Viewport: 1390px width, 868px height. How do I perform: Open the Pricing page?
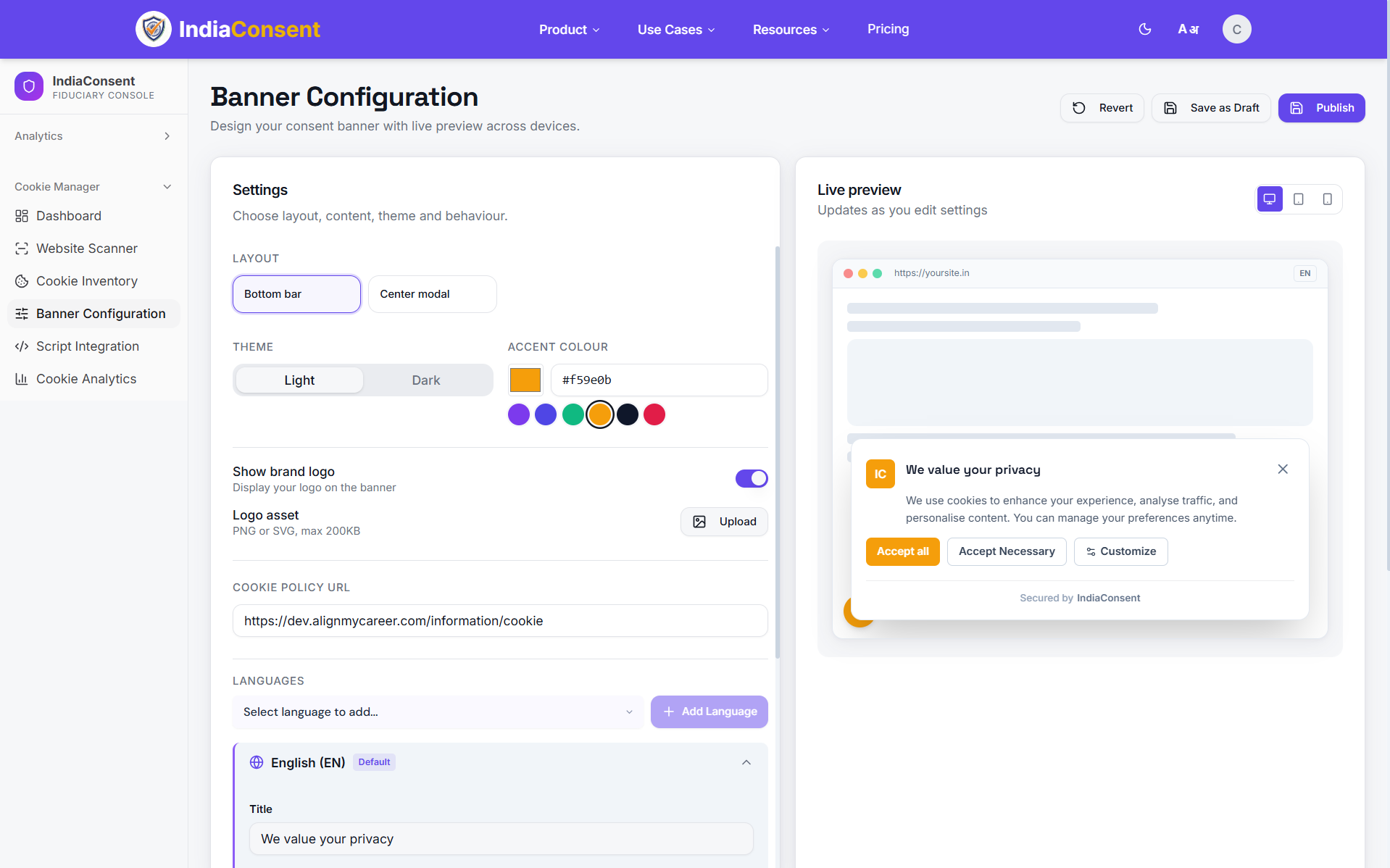click(888, 29)
